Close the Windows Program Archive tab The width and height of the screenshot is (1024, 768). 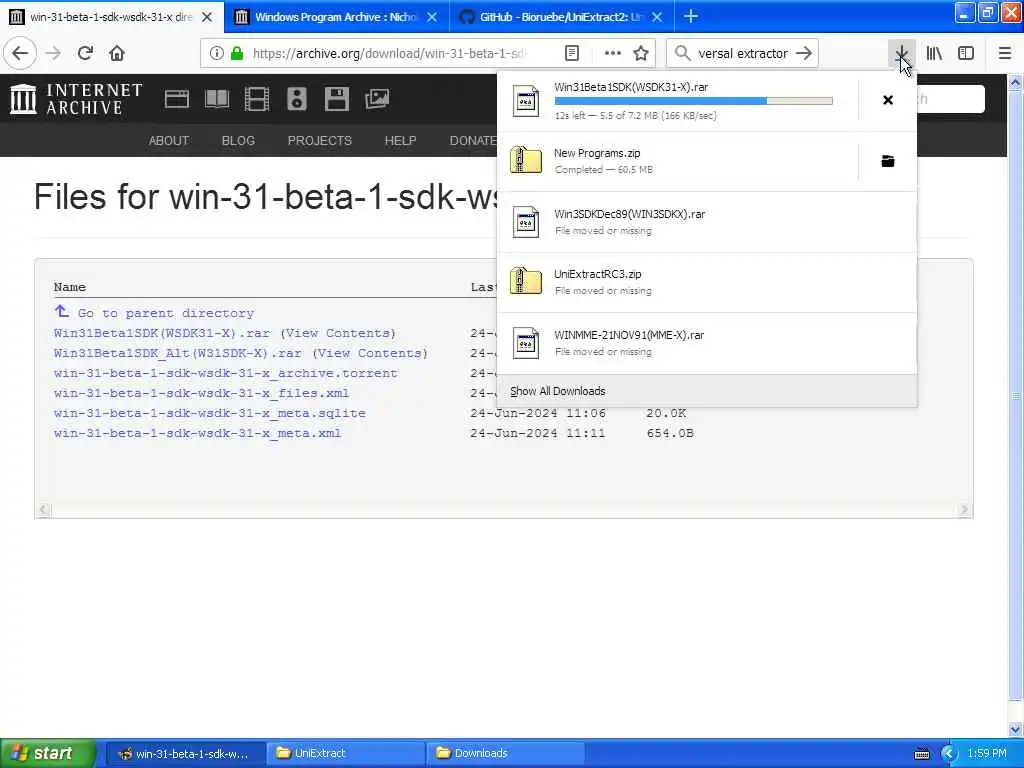(x=432, y=17)
